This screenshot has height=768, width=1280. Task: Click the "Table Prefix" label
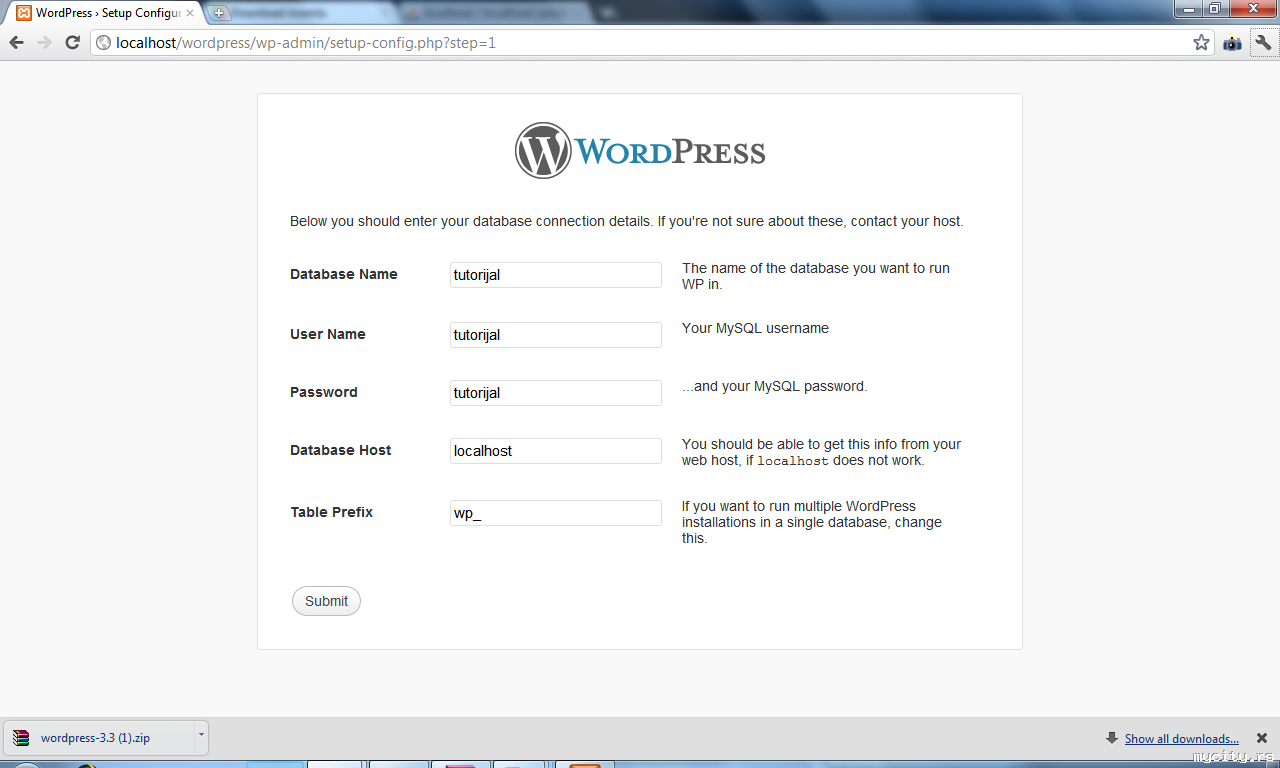pyautogui.click(x=332, y=512)
